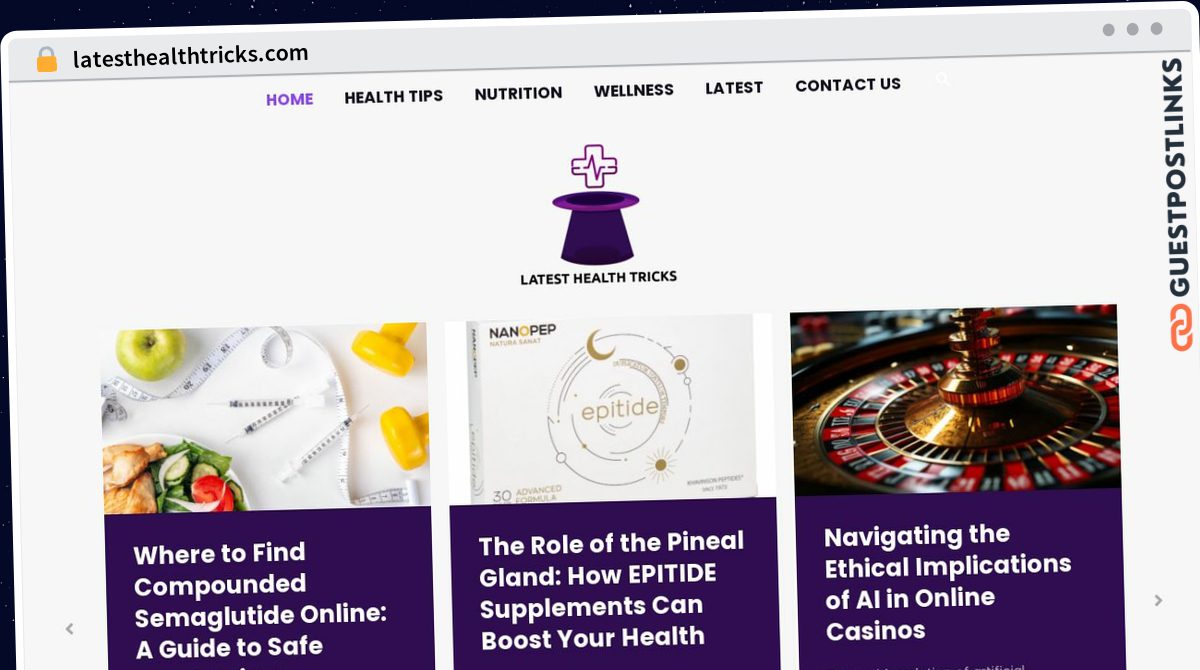The image size is (1200, 670).
Task: Click the salad and syringes thumbnail
Action: (266, 418)
